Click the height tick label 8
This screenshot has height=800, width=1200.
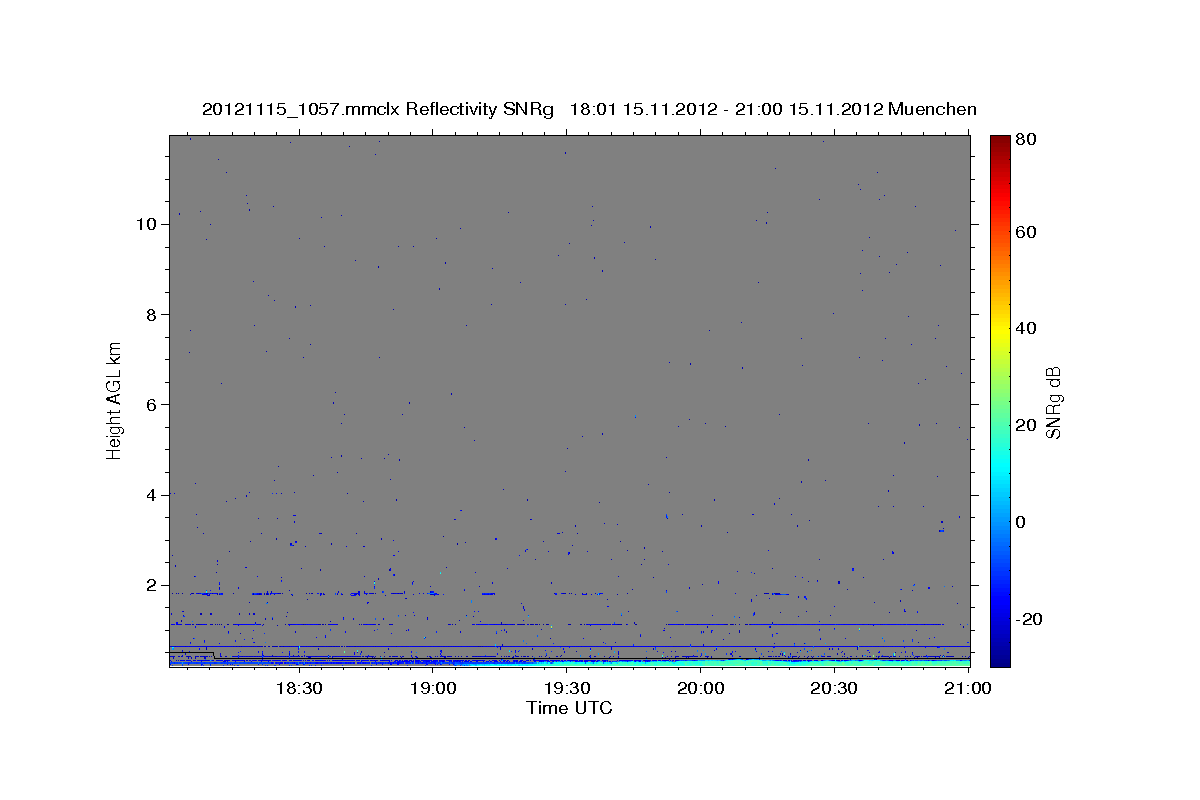pyautogui.click(x=152, y=314)
